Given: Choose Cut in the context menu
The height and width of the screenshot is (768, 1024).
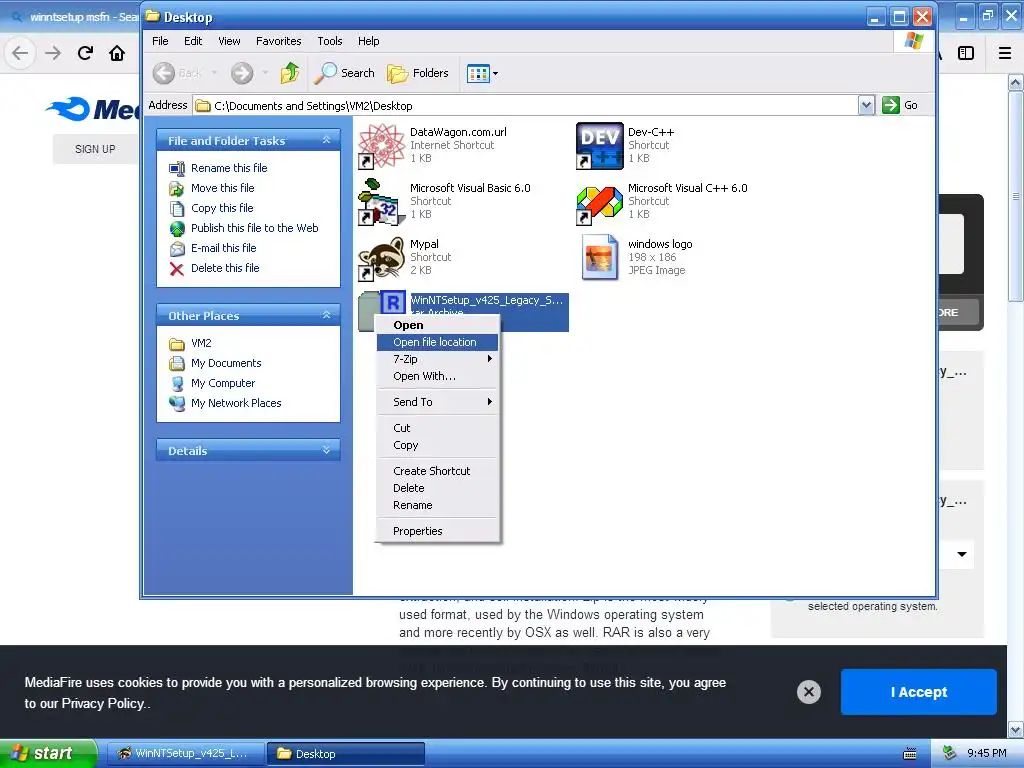Looking at the screenshot, I should (x=438, y=428).
